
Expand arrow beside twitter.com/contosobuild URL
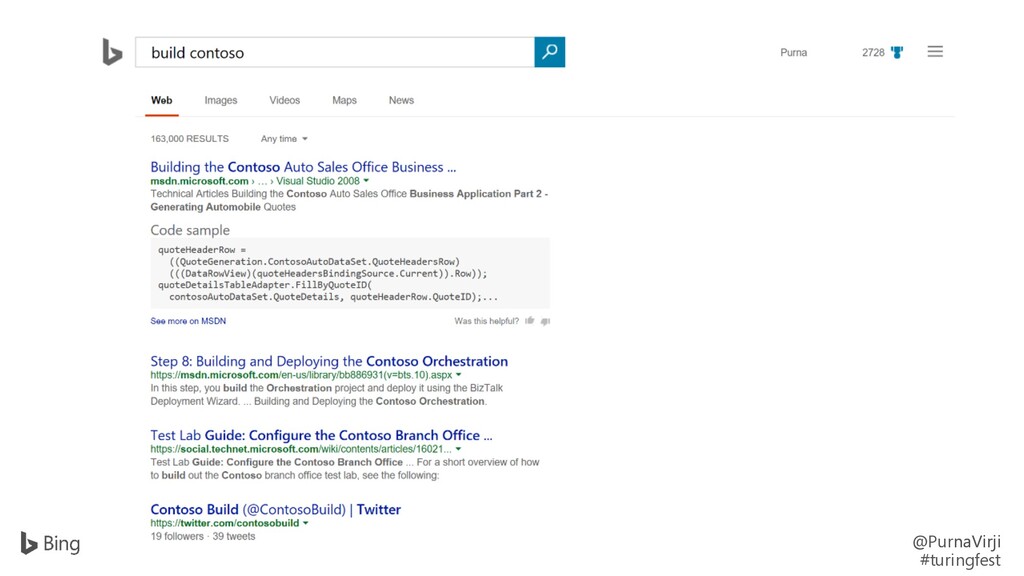coord(306,523)
